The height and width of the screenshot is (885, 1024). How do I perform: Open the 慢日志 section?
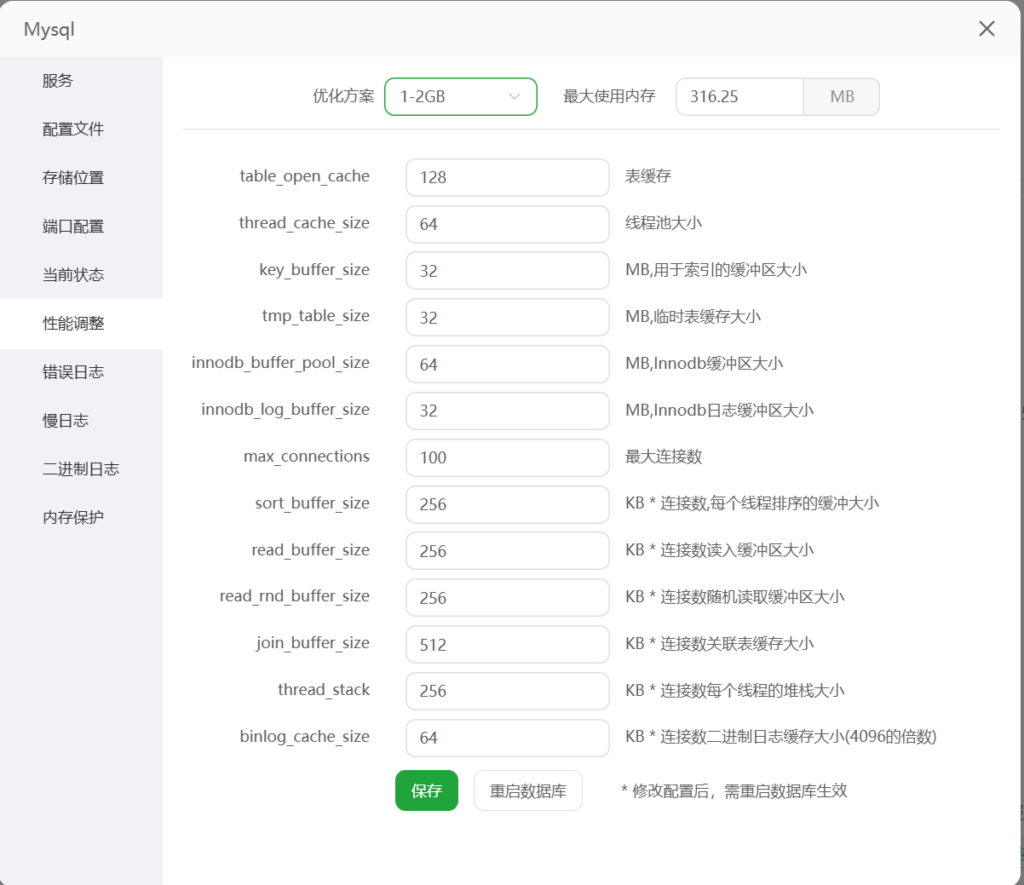pyautogui.click(x=65, y=420)
